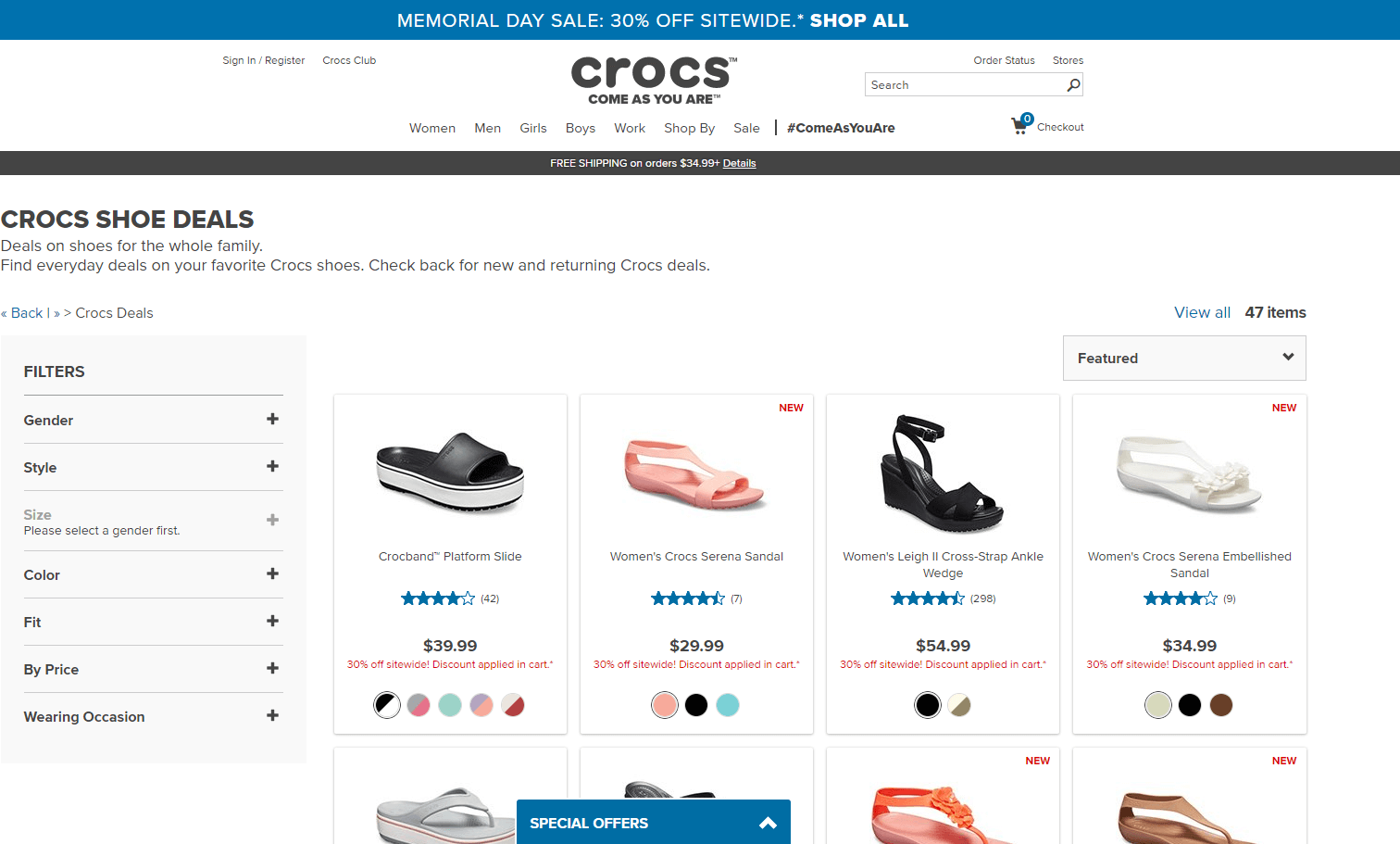Screen dimensions: 1400x844
Task: Open the Shop By menu
Action: point(689,128)
